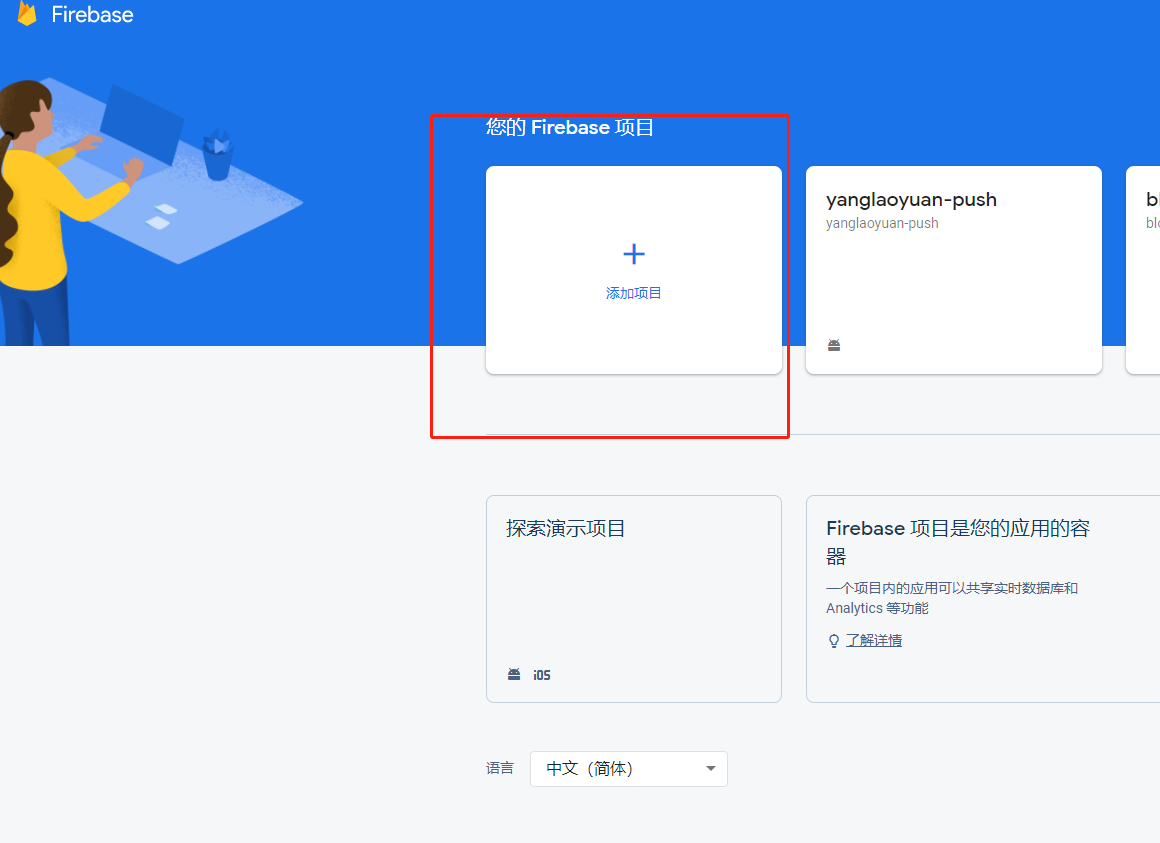1160x843 pixels.
Task: Click the 添加项目 label
Action: point(633,292)
